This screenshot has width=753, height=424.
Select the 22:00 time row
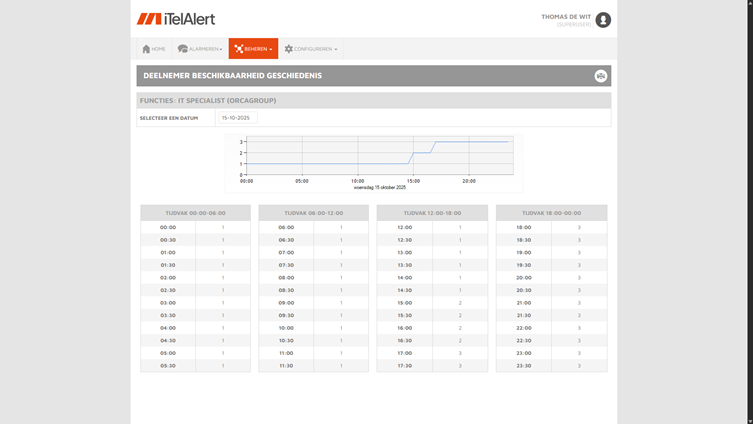pos(551,327)
